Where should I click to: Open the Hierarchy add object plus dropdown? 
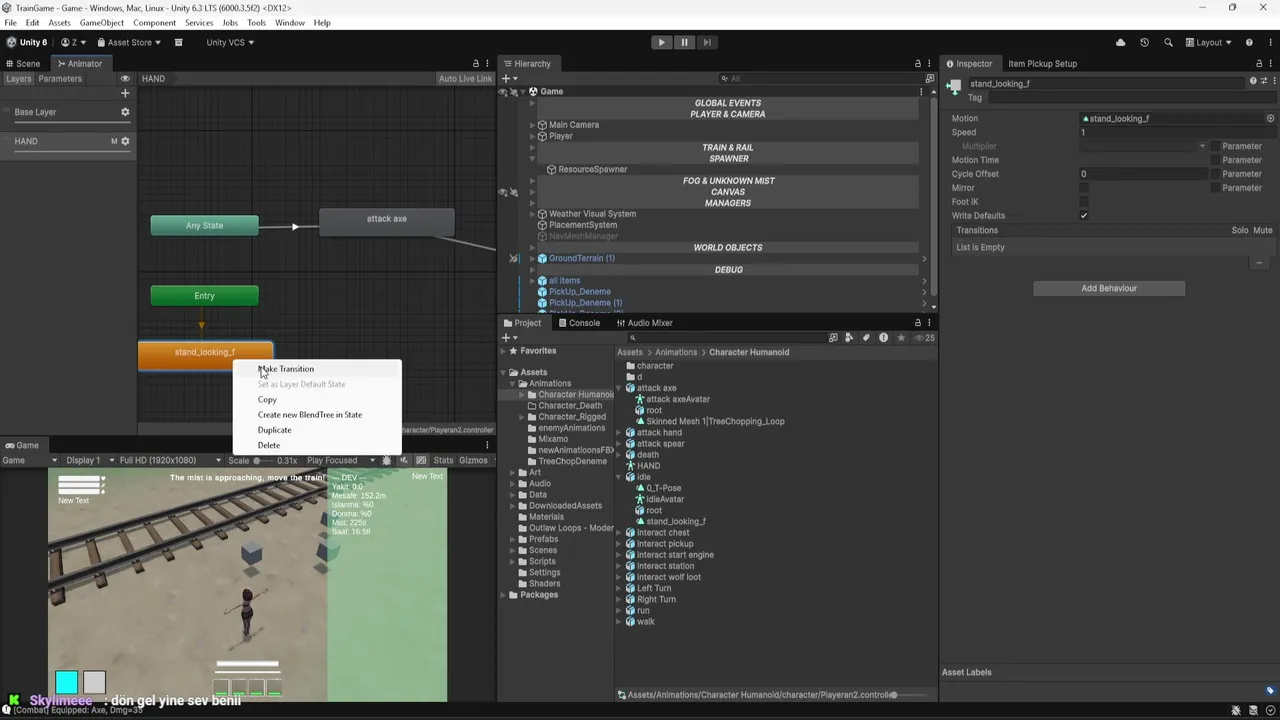pos(509,78)
